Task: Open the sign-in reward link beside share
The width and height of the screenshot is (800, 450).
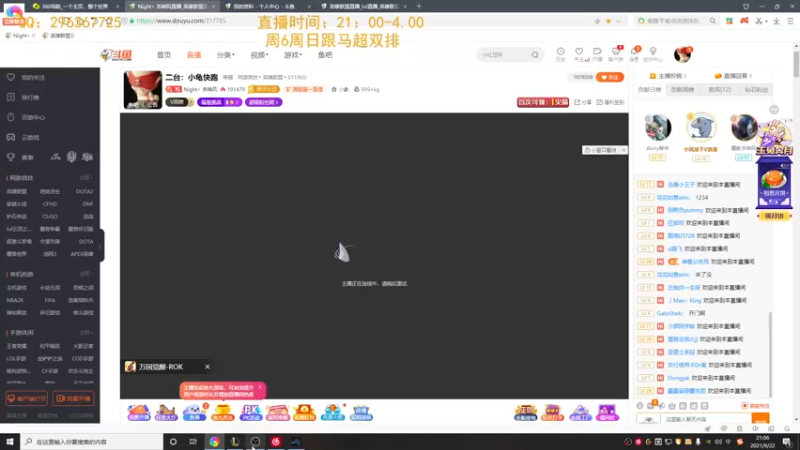Action: pos(611,102)
